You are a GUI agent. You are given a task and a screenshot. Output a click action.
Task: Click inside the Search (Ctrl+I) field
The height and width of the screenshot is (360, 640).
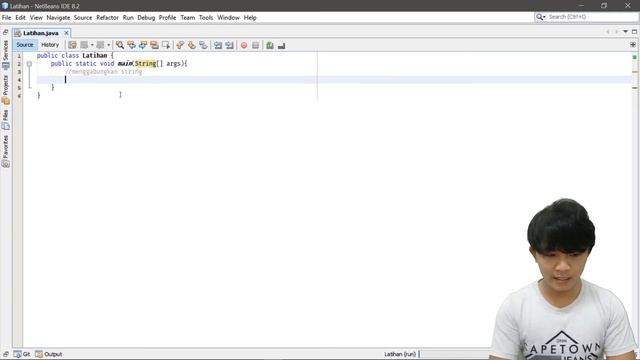tap(592, 17)
